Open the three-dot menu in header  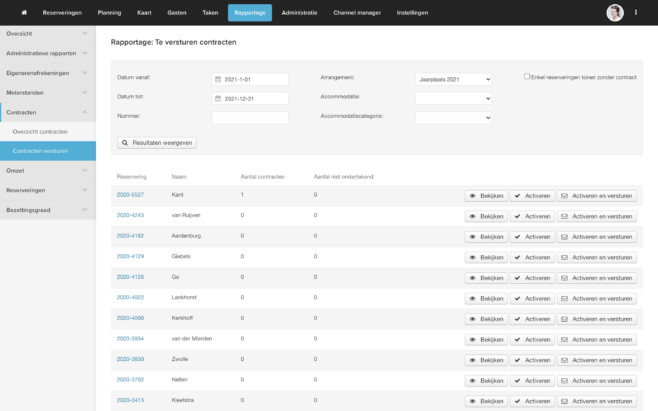pyautogui.click(x=636, y=13)
